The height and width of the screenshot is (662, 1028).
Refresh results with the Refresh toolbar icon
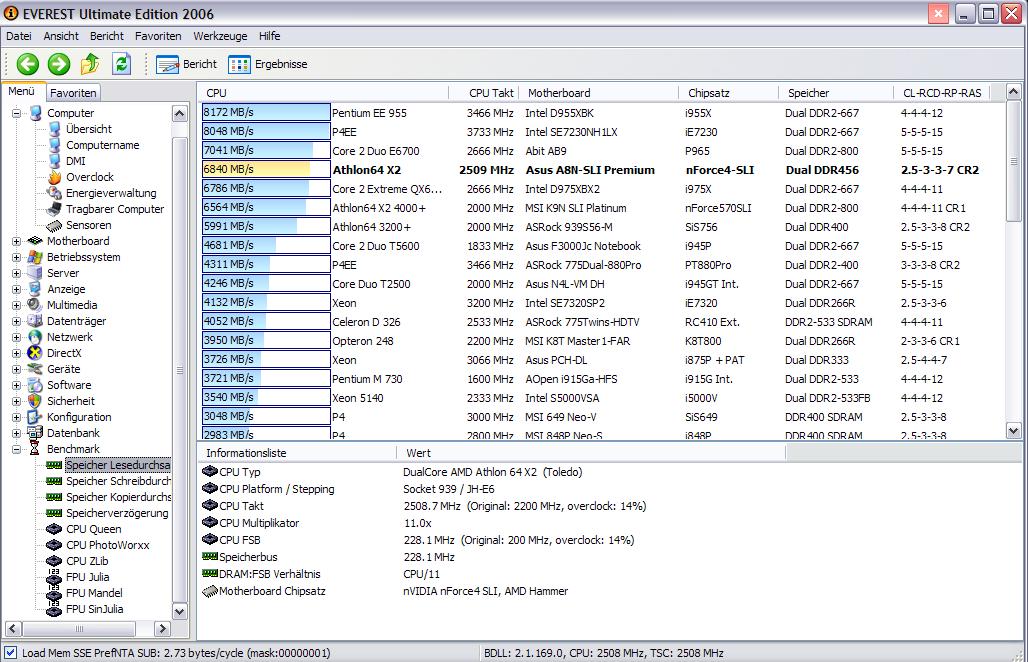121,64
